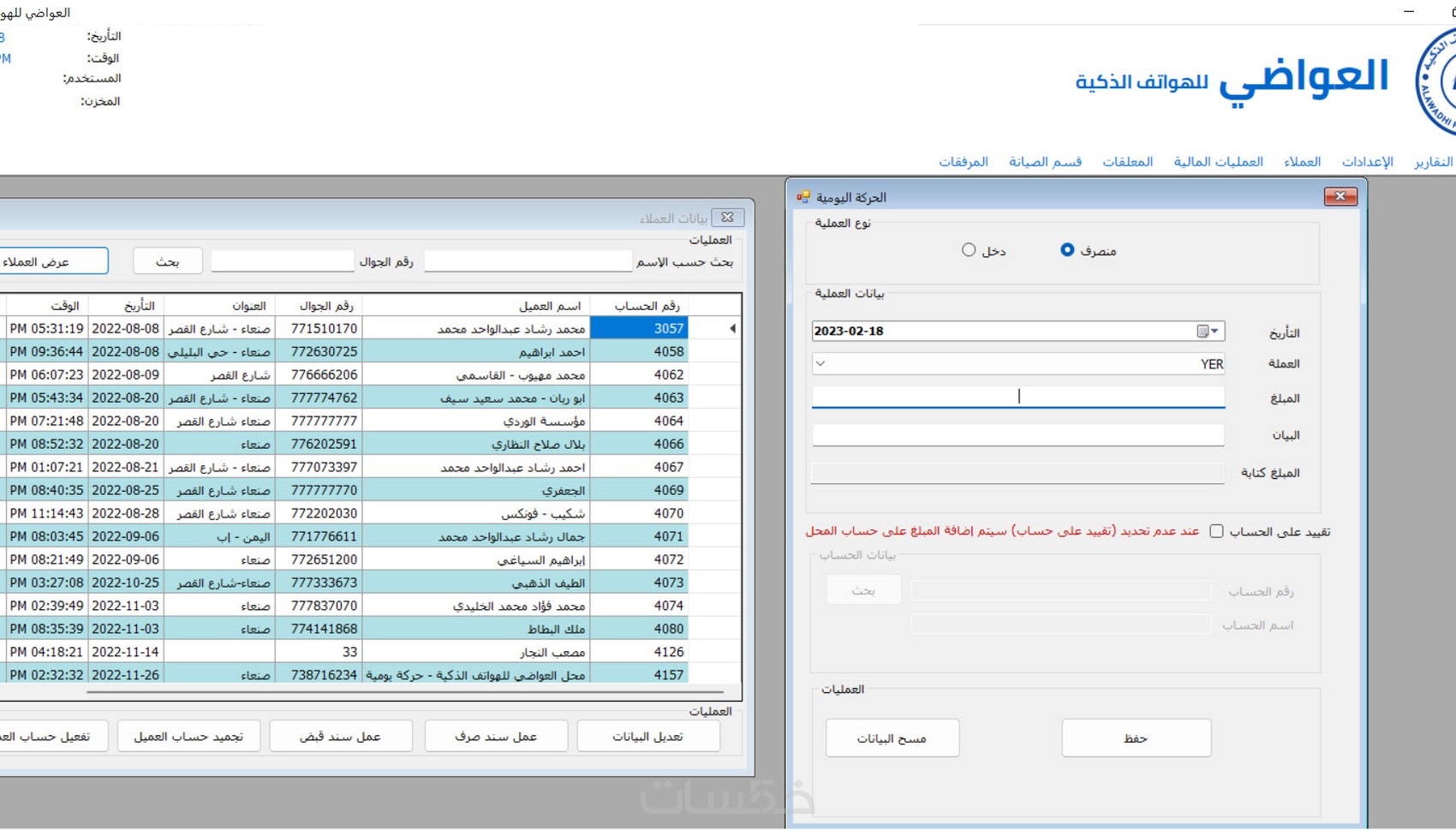The image size is (1456, 831).
Task: Sort by رقم الحساب column header
Action: coord(639,306)
